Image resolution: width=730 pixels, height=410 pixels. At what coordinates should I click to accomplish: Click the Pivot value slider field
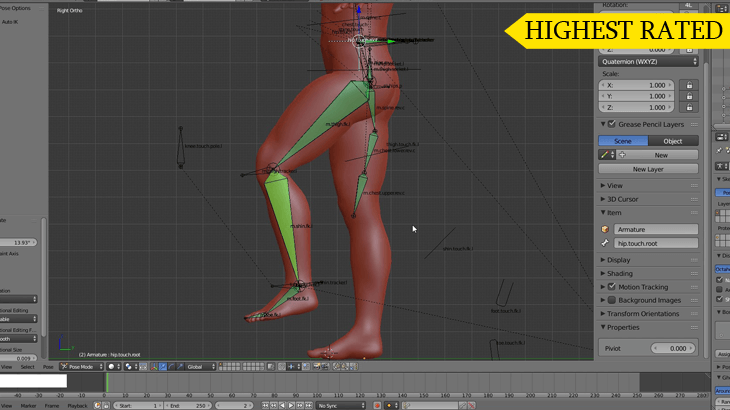(x=673, y=348)
